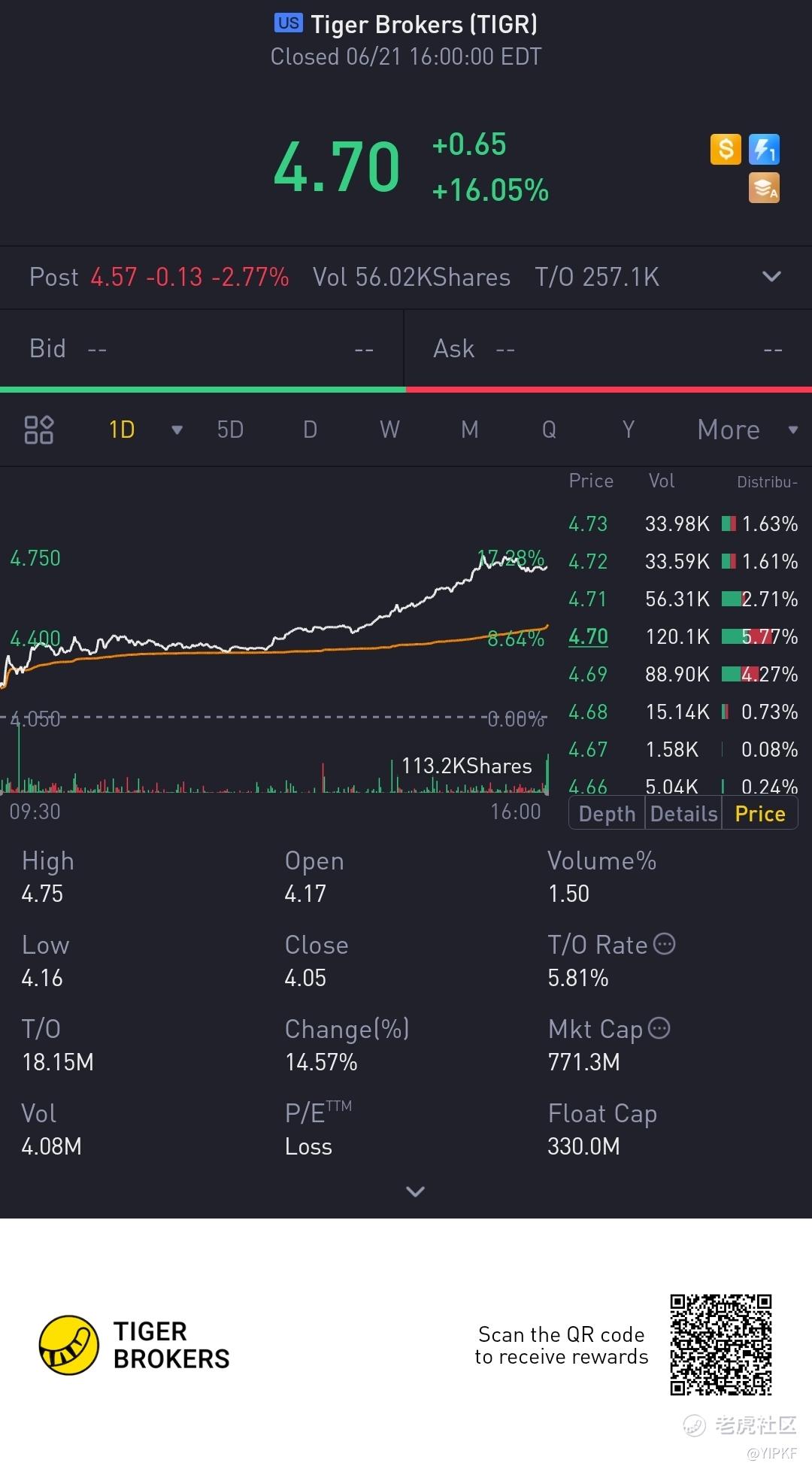The height and width of the screenshot is (1472, 812).
Task: Switch to the daily D chart tab
Action: pyautogui.click(x=310, y=429)
